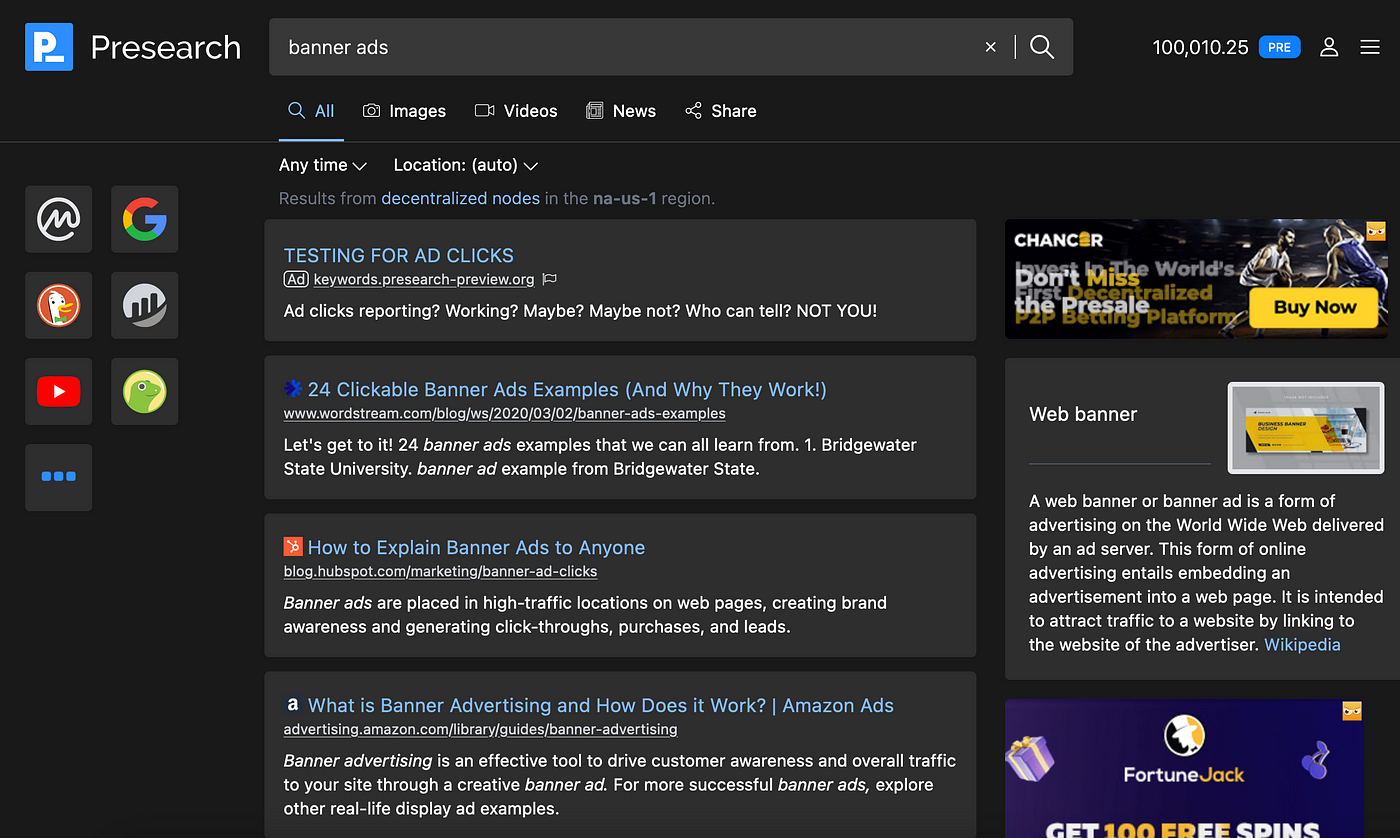This screenshot has width=1400, height=838.
Task: Select the Google search provider icon
Action: point(144,219)
